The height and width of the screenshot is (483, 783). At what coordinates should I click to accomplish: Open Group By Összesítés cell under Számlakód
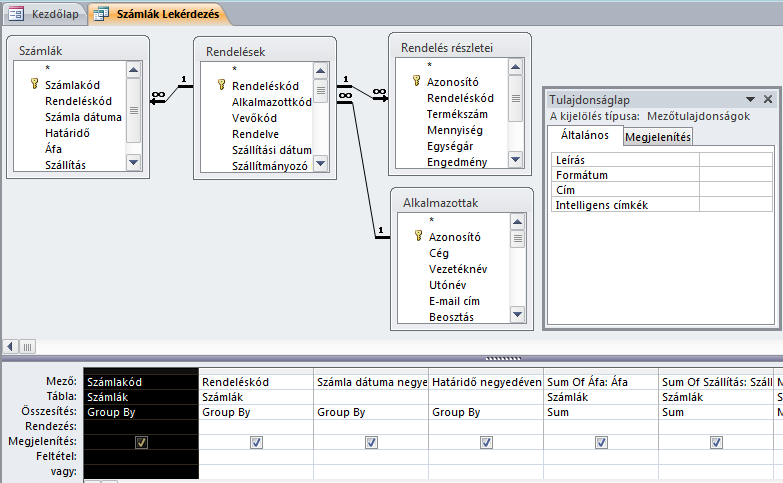click(141, 412)
